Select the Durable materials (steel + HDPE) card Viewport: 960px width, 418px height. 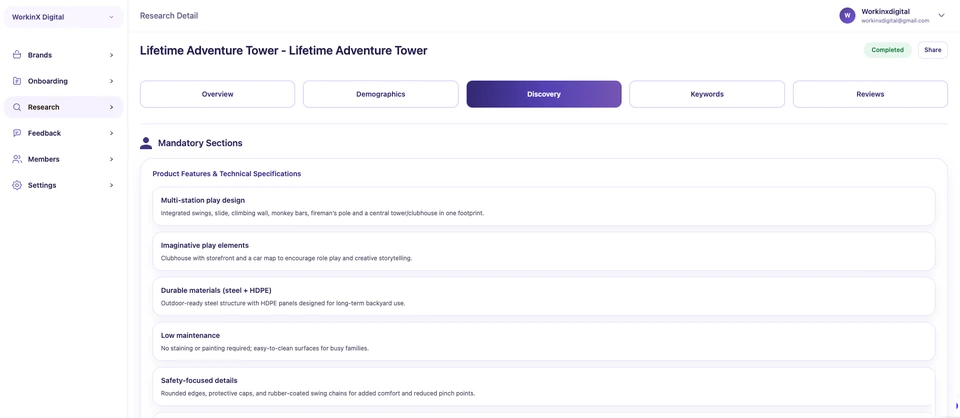click(544, 296)
